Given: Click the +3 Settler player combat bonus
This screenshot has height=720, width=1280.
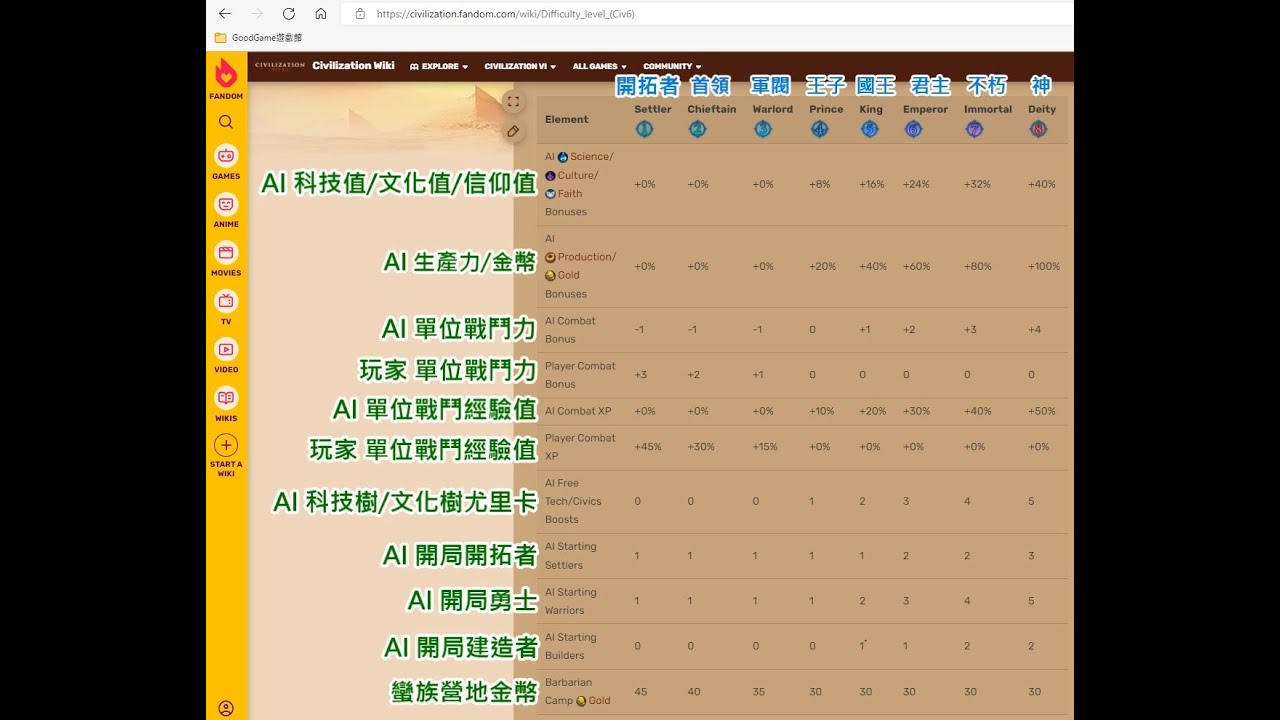Looking at the screenshot, I should (x=640, y=375).
